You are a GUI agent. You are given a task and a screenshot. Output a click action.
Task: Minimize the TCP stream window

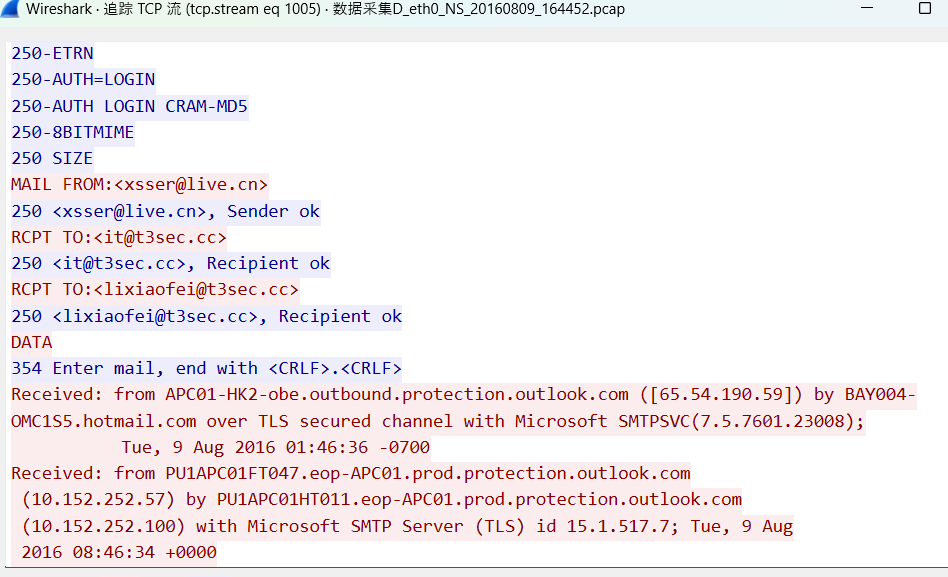[867, 8]
